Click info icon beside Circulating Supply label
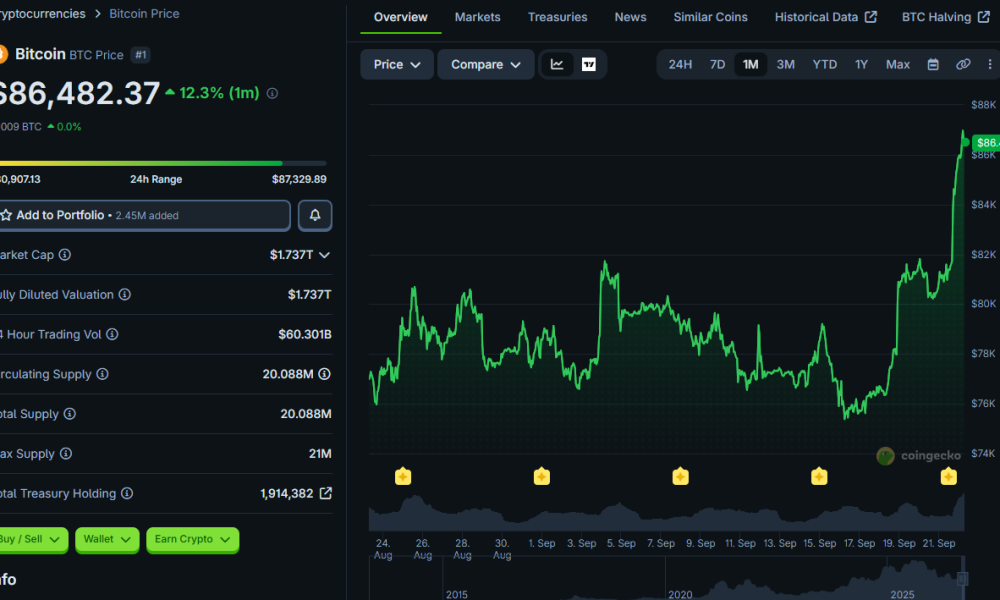The width and height of the screenshot is (1000, 600). tap(102, 374)
